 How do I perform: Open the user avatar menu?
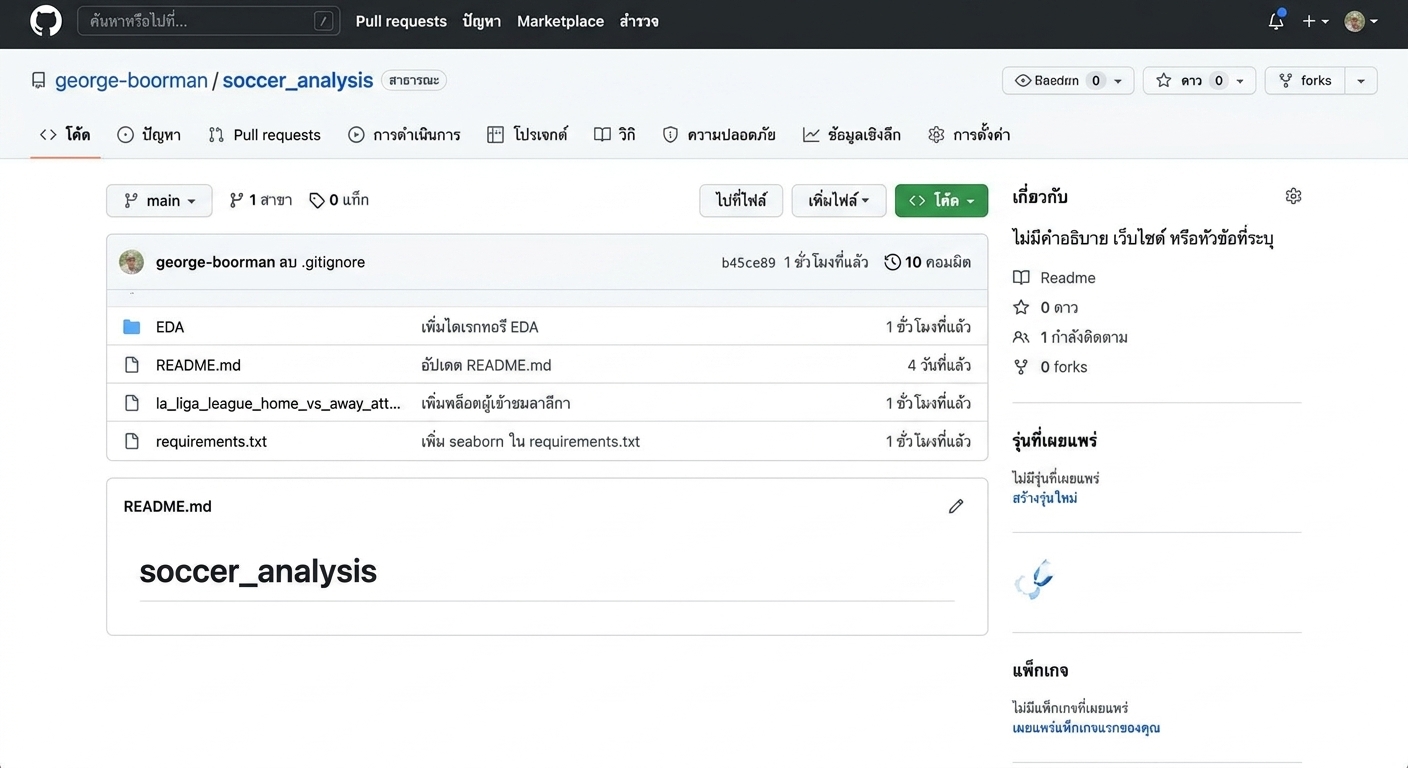[x=1361, y=21]
